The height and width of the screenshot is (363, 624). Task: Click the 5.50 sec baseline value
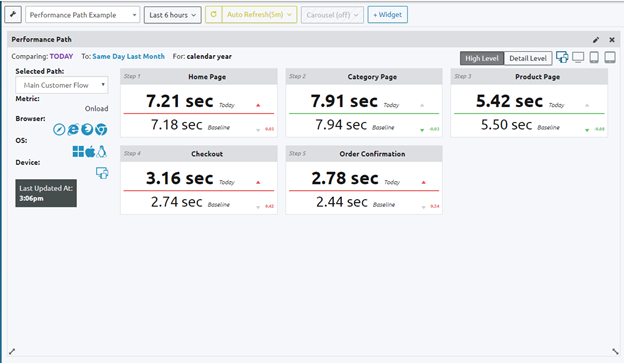506,125
